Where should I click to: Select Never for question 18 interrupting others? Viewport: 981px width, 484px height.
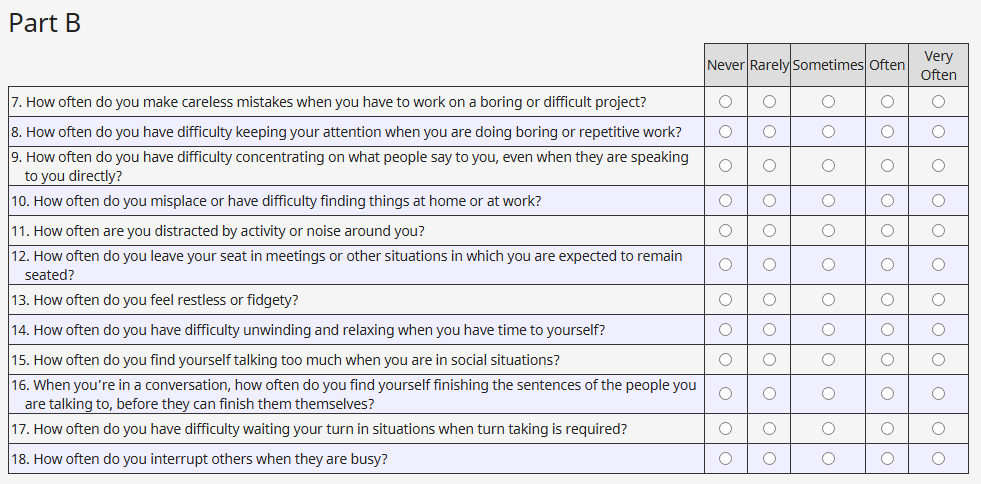(725, 458)
